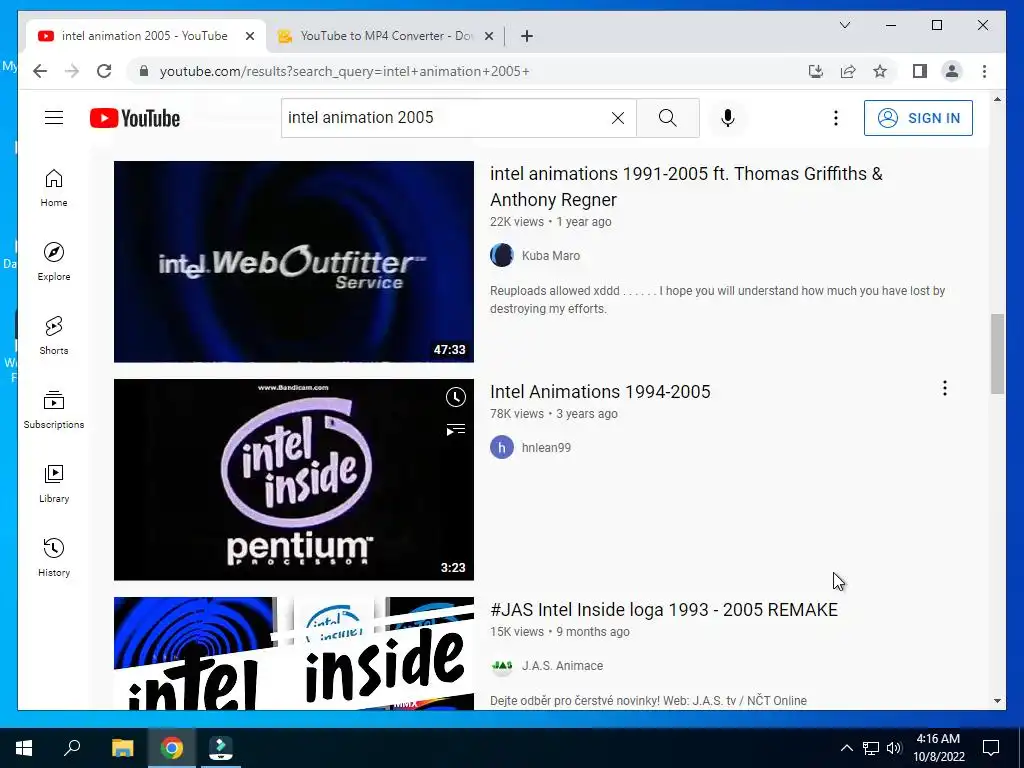Open #JAS Intel Inside loga 1993 - 2005 REMAKE title
This screenshot has width=1024, height=768.
coord(664,609)
